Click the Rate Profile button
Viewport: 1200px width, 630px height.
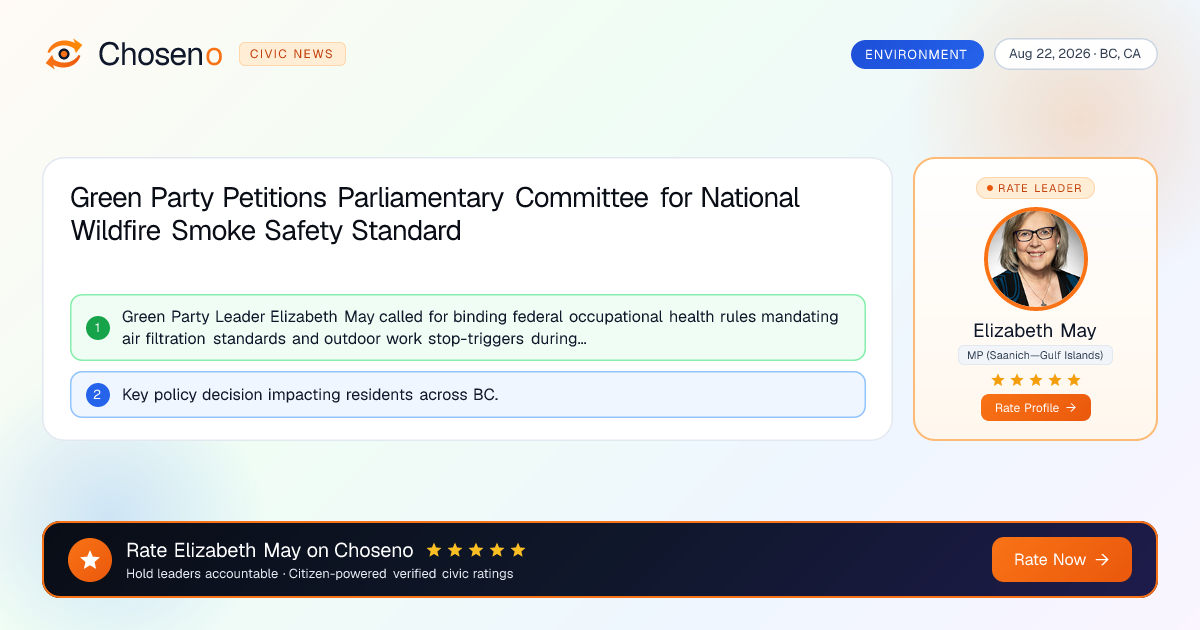tap(1036, 408)
